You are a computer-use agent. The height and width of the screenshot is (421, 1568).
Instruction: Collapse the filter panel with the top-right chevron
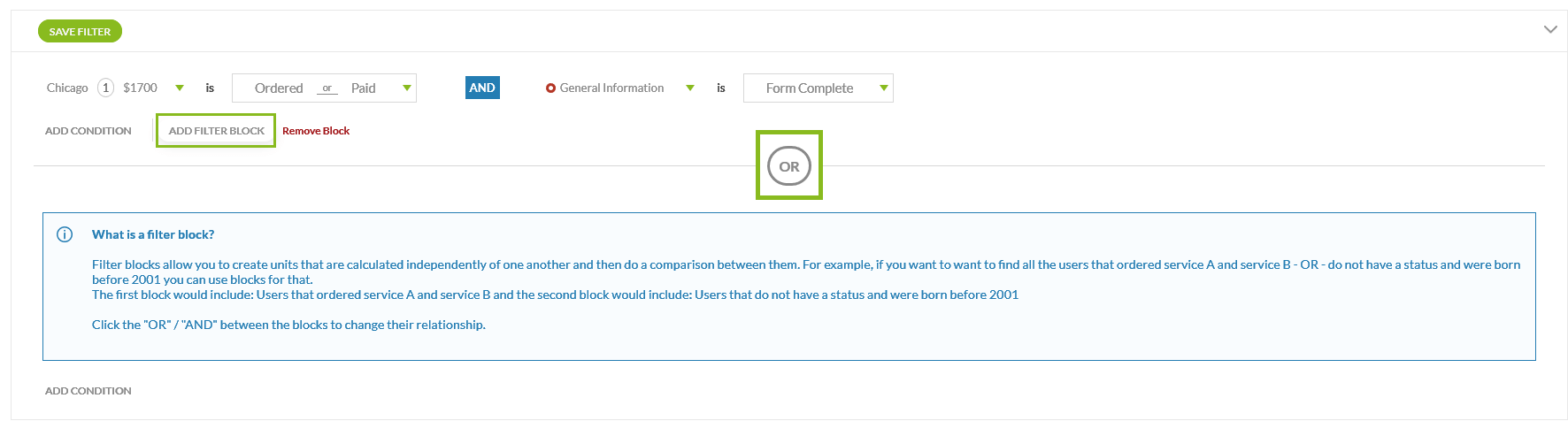click(x=1550, y=29)
